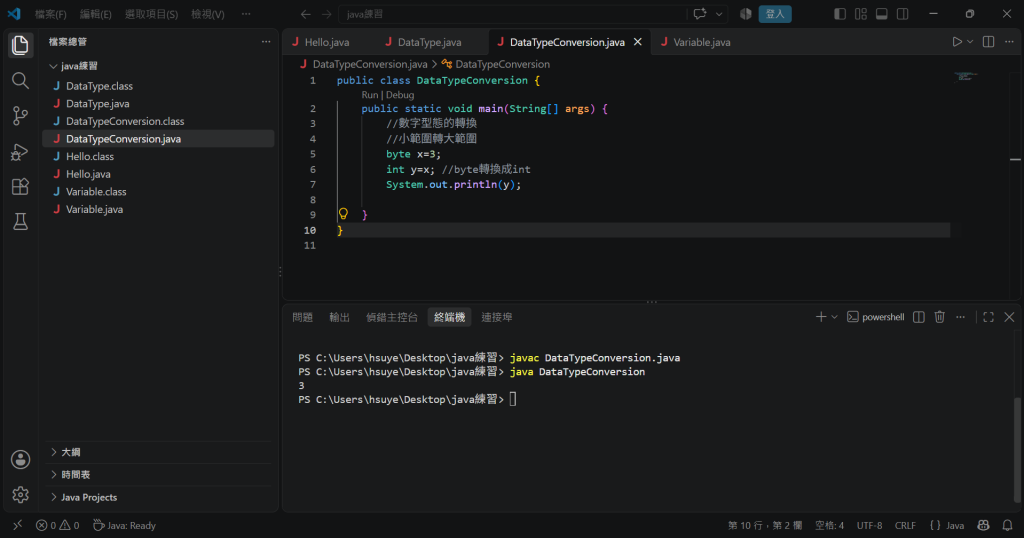This screenshot has height=538, width=1024.
Task: Click the Java: Ready status item
Action: 124,525
